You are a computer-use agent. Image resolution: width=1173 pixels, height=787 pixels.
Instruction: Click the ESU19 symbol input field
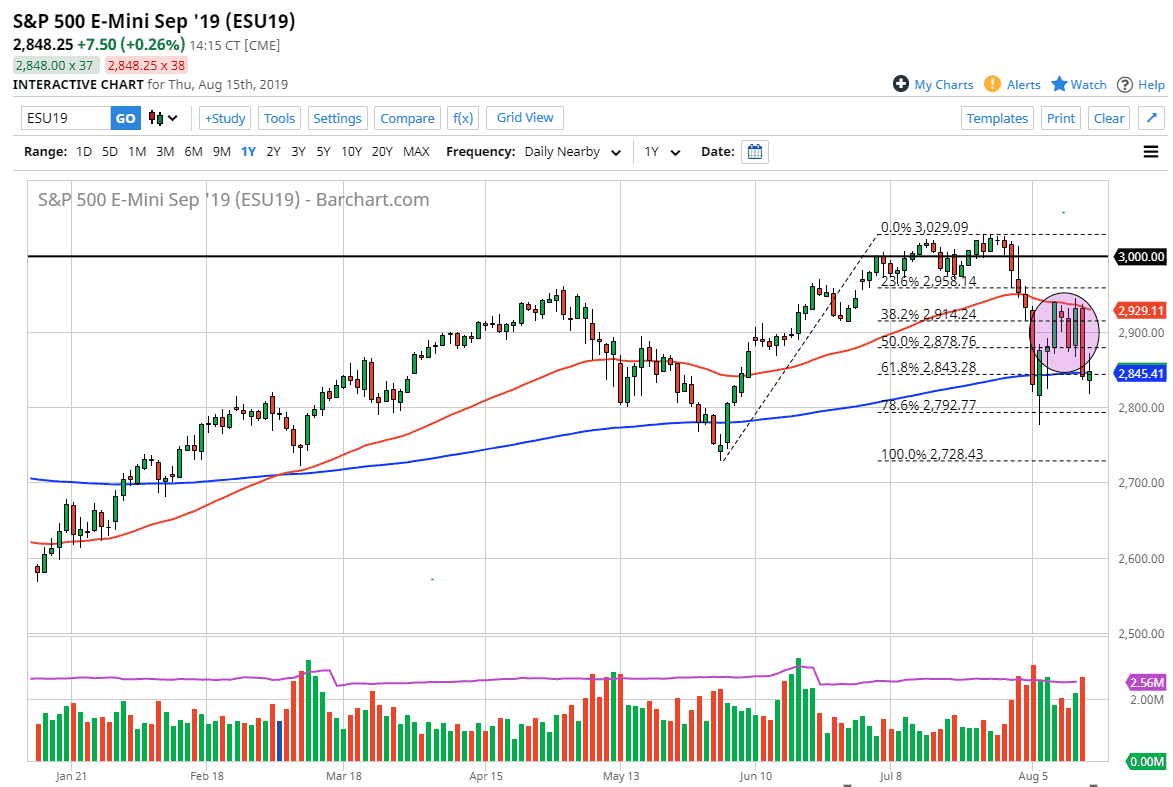point(65,117)
